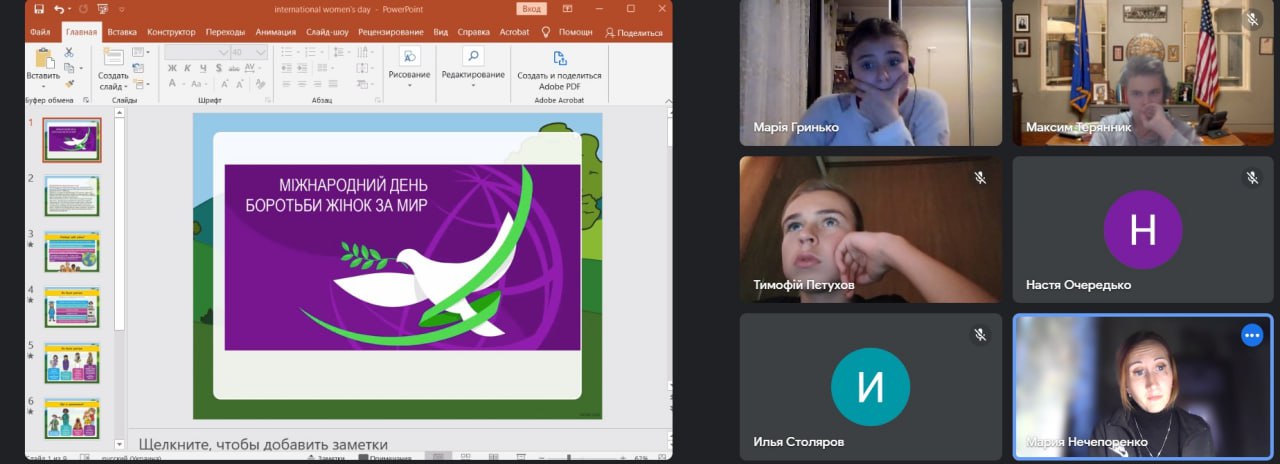Viewport: 1280px width, 464px height.
Task: Click the Вход sign-in button
Action: point(532,9)
